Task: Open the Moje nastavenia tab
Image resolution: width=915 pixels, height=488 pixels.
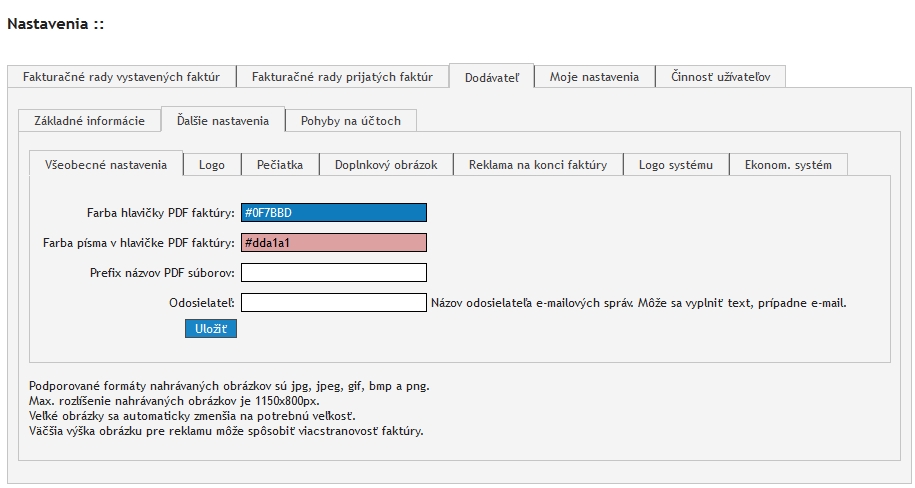Action: pyautogui.click(x=594, y=77)
